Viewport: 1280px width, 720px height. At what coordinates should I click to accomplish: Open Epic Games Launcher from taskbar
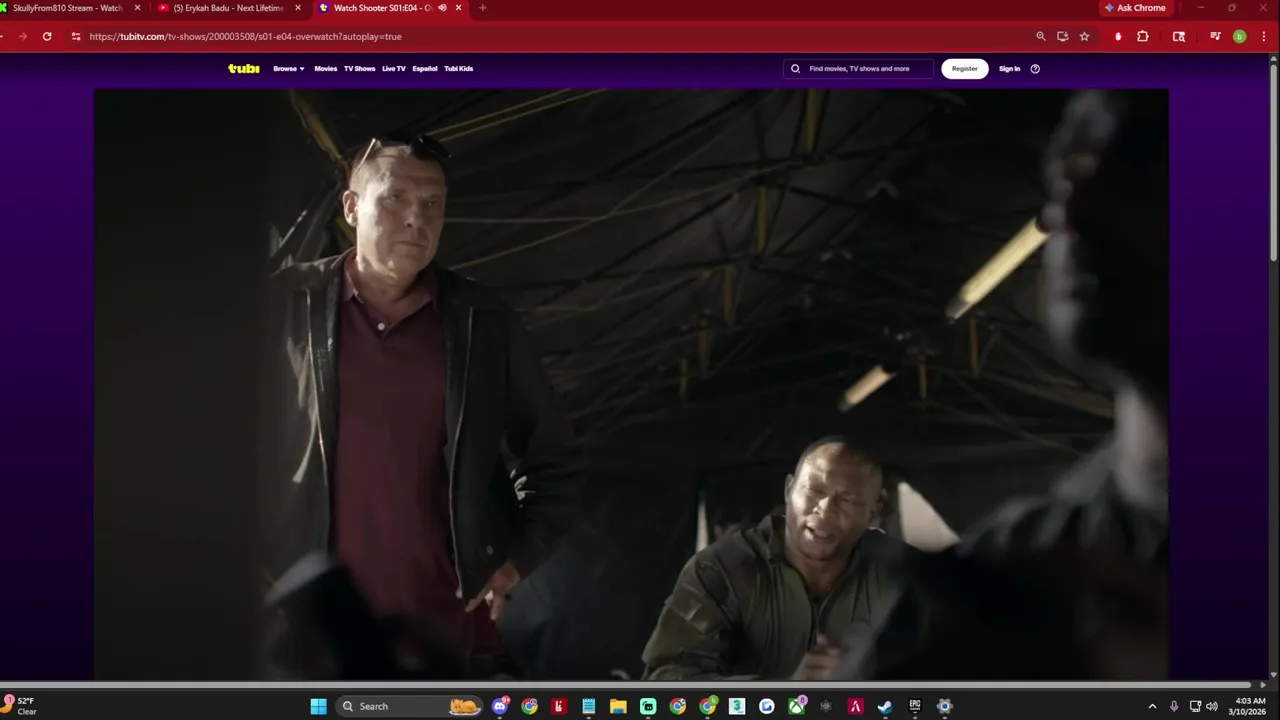pos(915,706)
